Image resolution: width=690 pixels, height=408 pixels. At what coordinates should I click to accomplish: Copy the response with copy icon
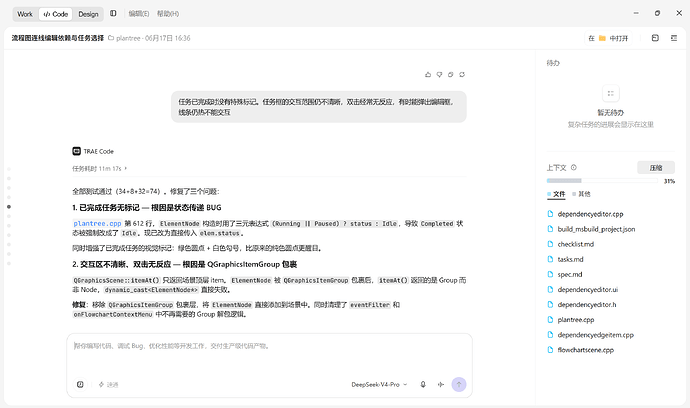(x=451, y=74)
